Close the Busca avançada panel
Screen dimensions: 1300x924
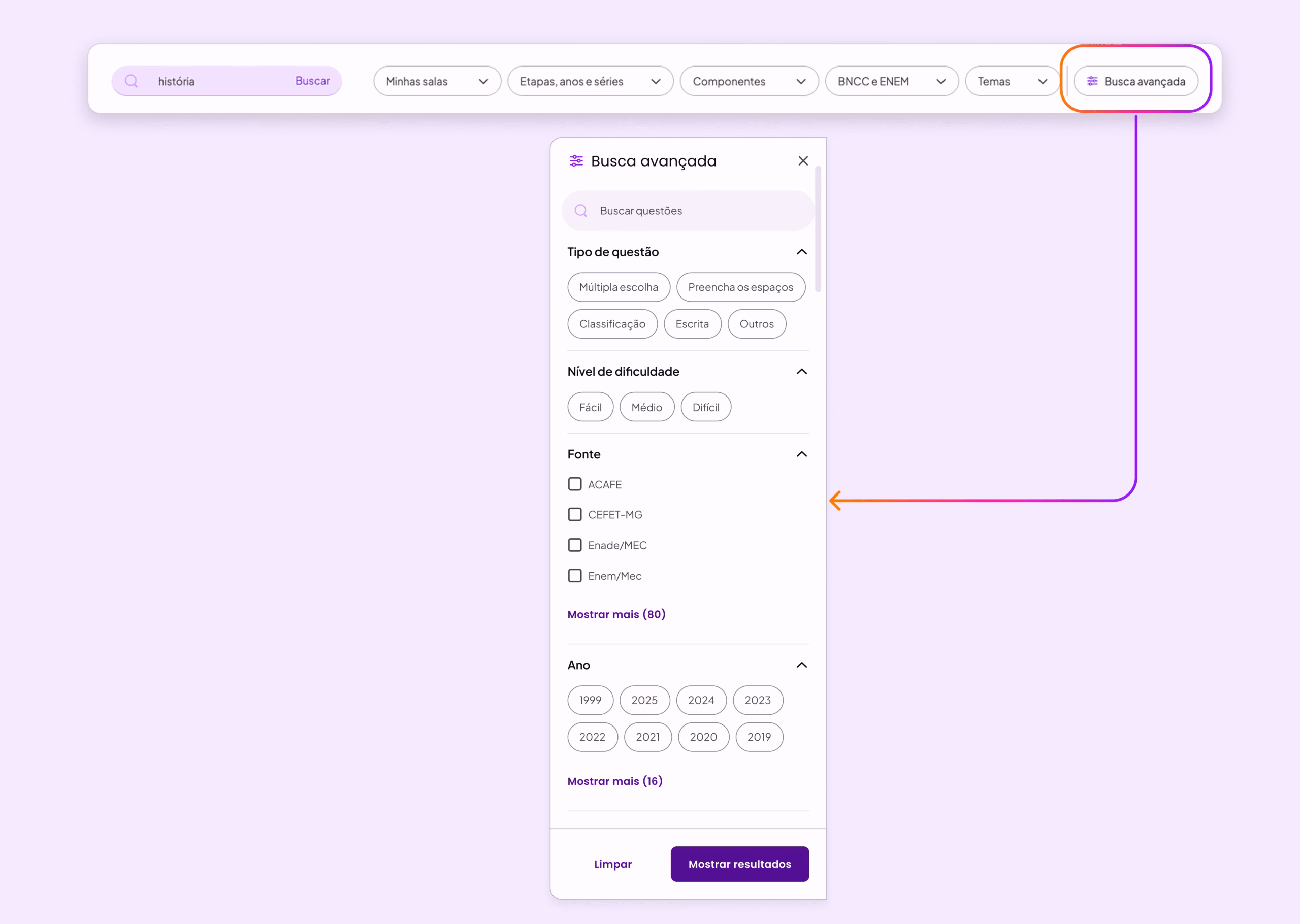coord(803,161)
